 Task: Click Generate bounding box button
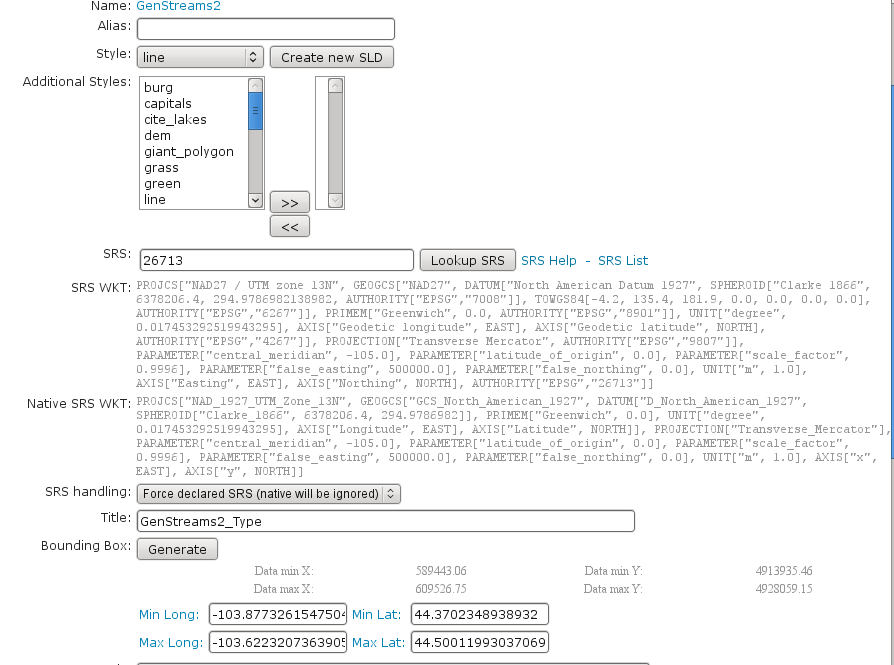click(177, 549)
